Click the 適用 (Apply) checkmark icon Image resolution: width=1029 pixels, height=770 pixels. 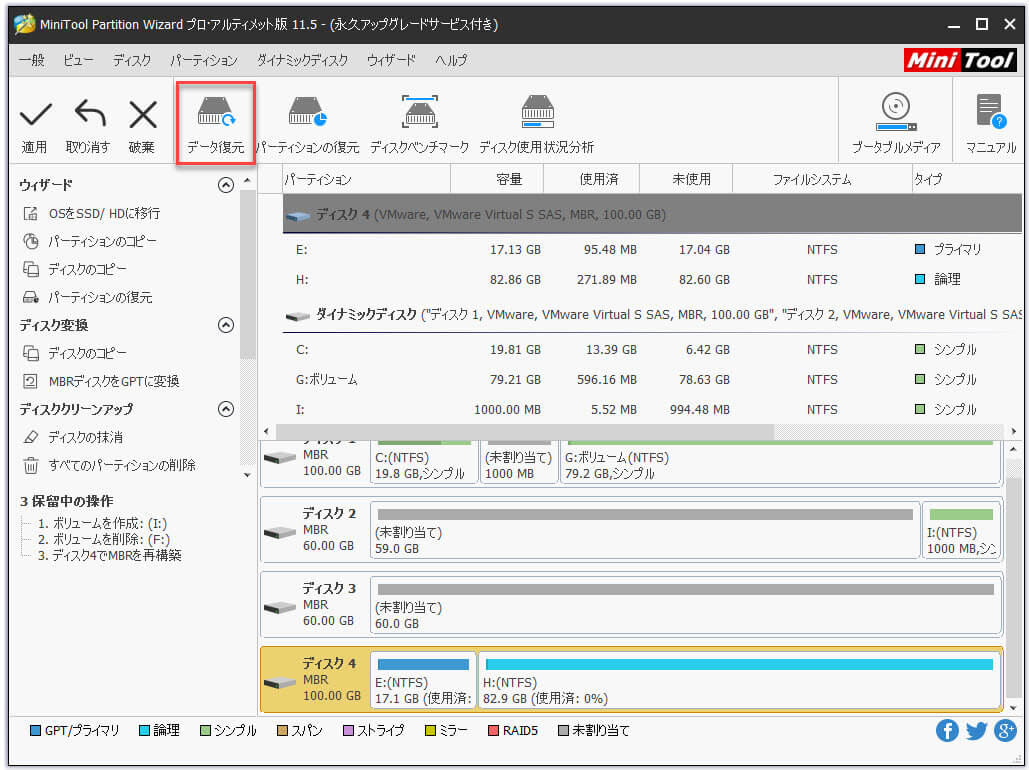click(x=35, y=115)
